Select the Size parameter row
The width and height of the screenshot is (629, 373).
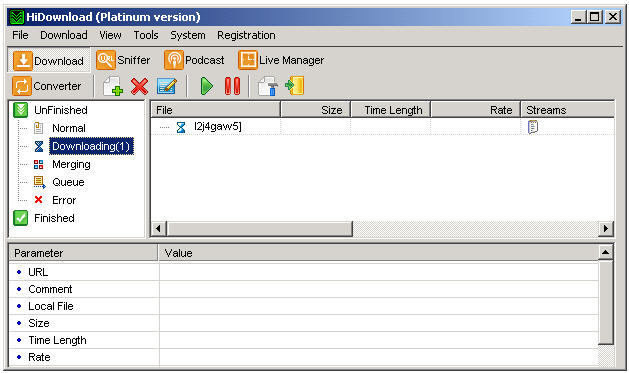pos(303,323)
